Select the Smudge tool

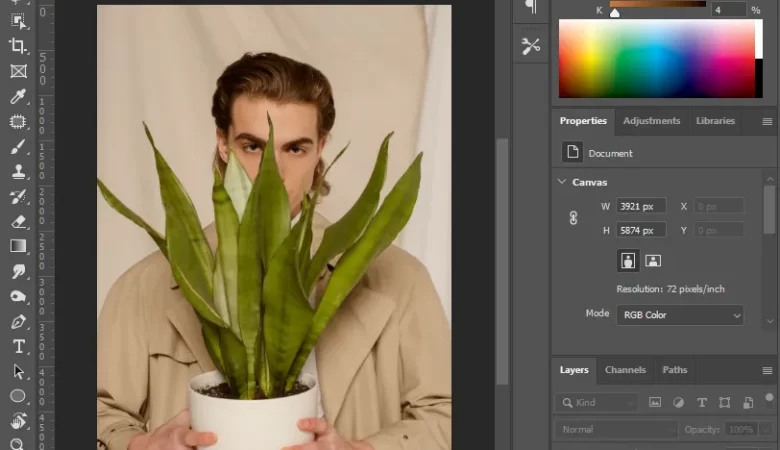tap(18, 271)
